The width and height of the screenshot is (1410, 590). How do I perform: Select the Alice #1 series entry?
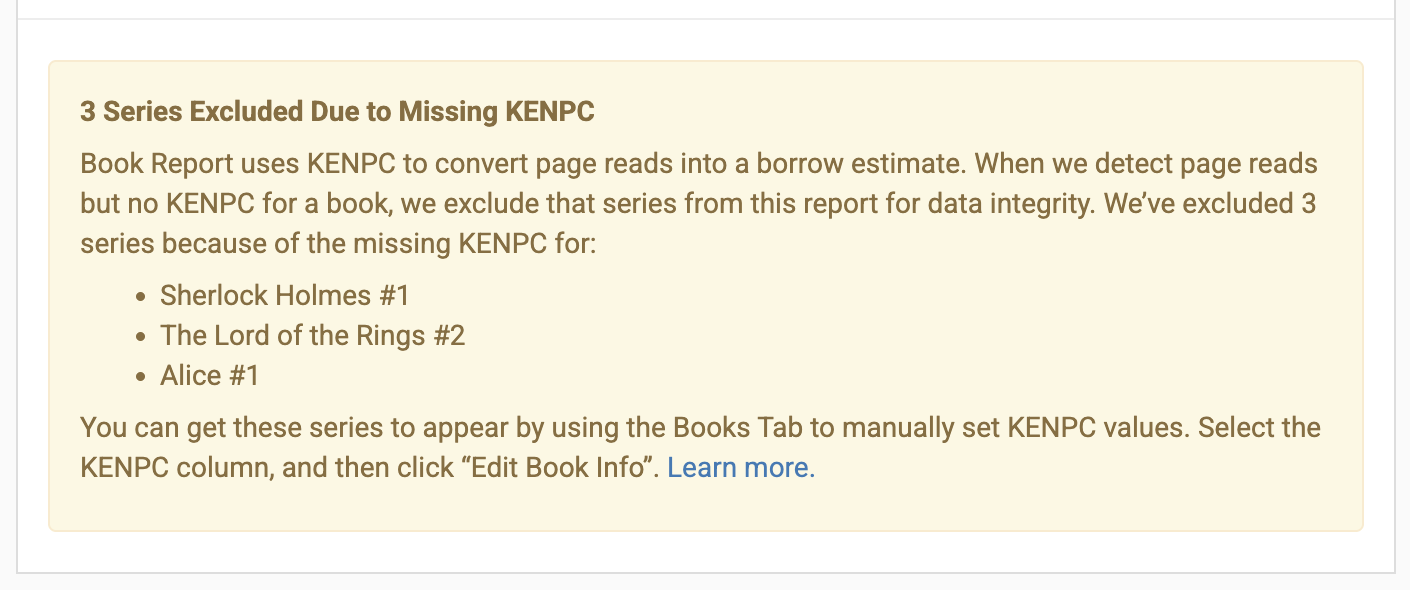[x=210, y=375]
